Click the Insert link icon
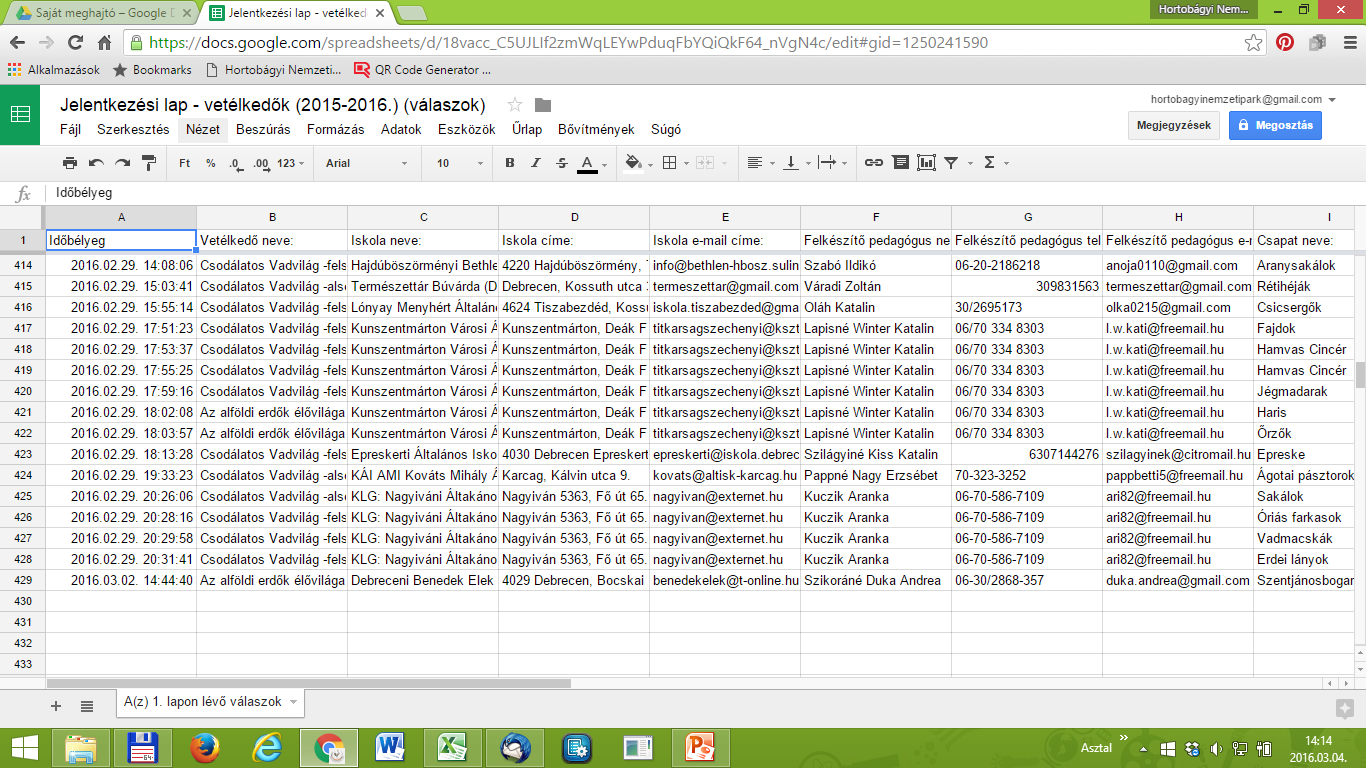 pos(874,163)
